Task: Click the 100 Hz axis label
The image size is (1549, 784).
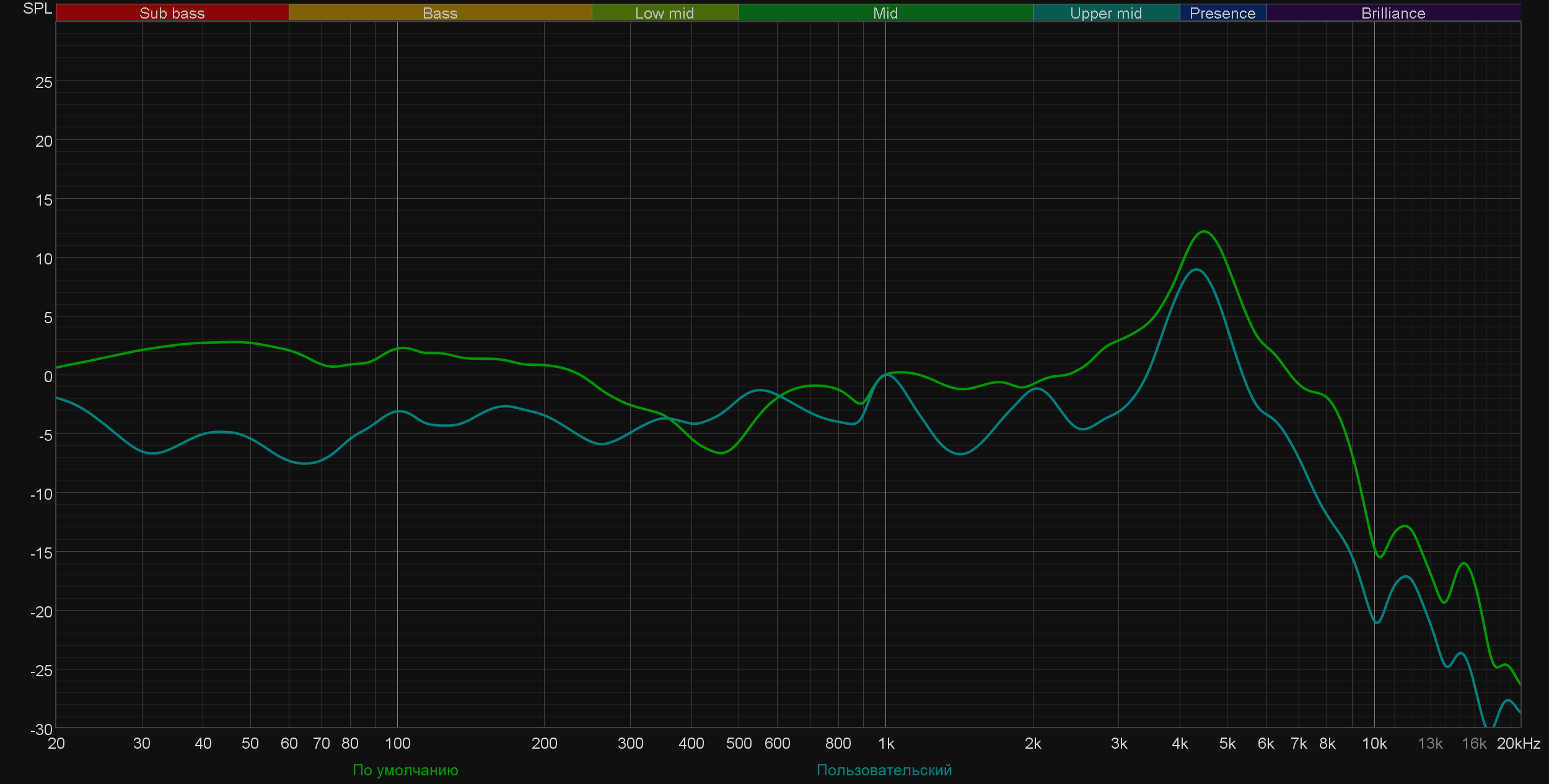Action: [x=397, y=743]
